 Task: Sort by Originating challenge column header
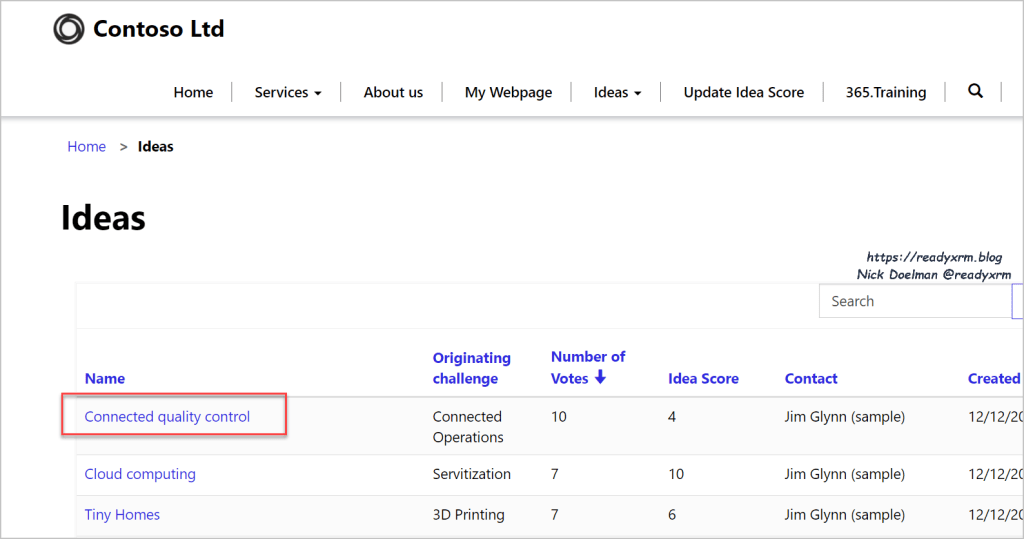point(471,367)
